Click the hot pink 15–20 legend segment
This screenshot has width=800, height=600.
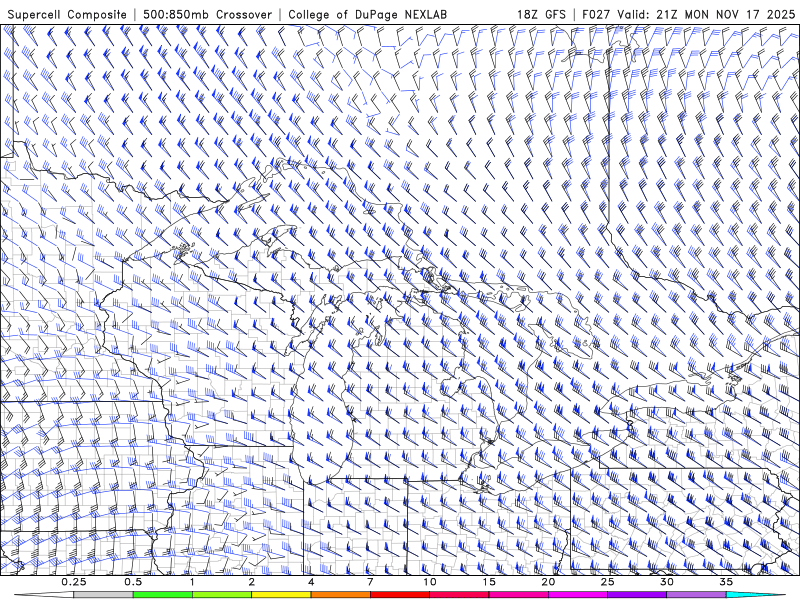[518, 595]
